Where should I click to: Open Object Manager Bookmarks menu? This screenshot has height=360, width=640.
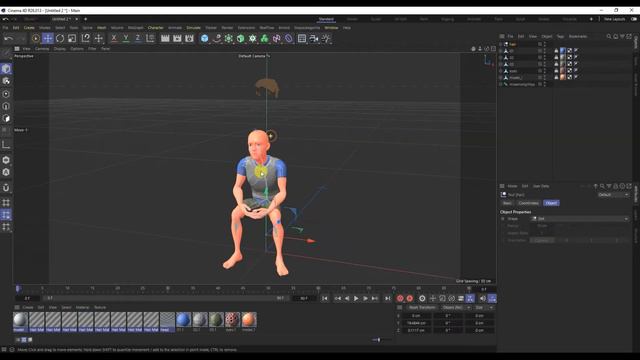(x=578, y=36)
